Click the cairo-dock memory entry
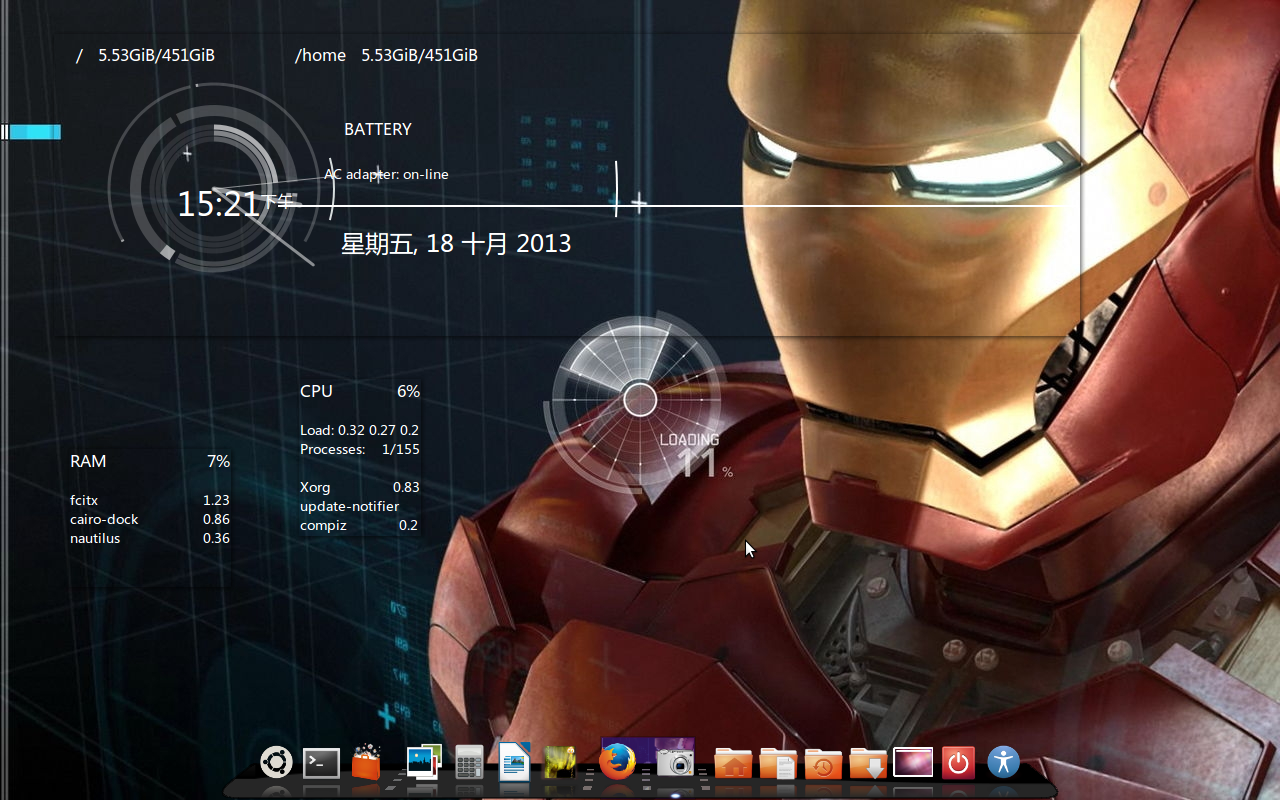 click(x=150, y=519)
